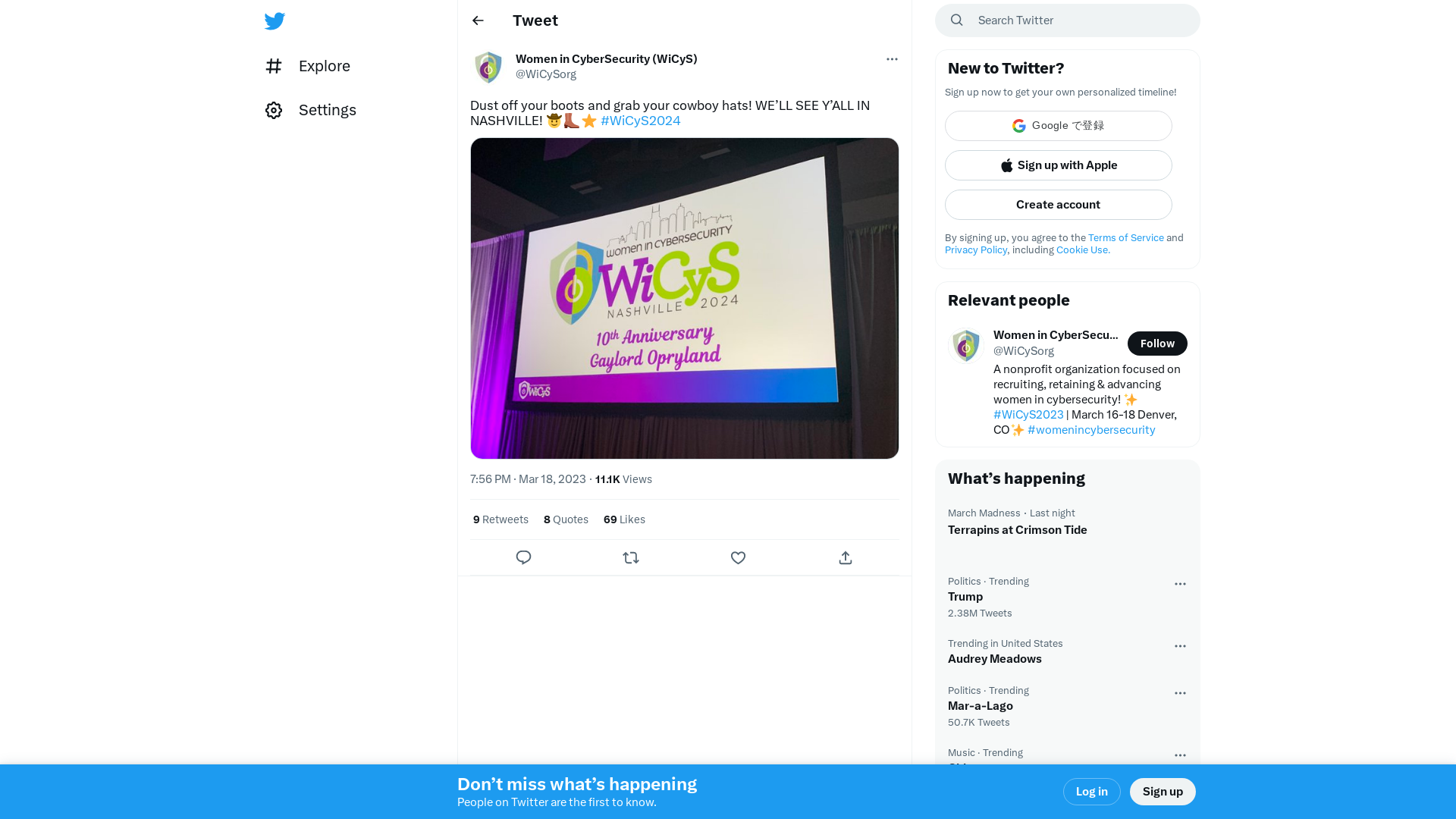Click the like heart icon on tweet

click(738, 557)
